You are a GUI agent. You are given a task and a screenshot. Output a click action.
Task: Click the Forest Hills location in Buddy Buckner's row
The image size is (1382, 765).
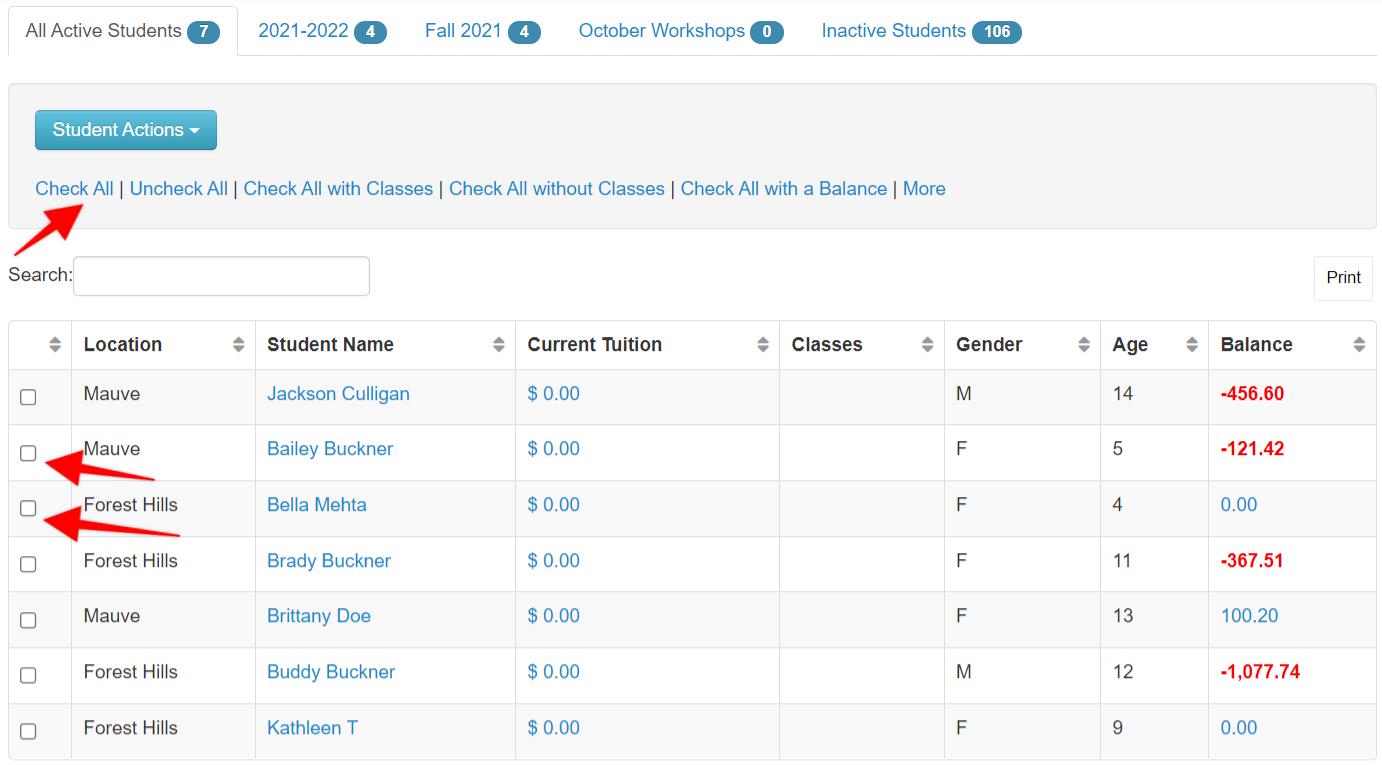click(x=131, y=672)
